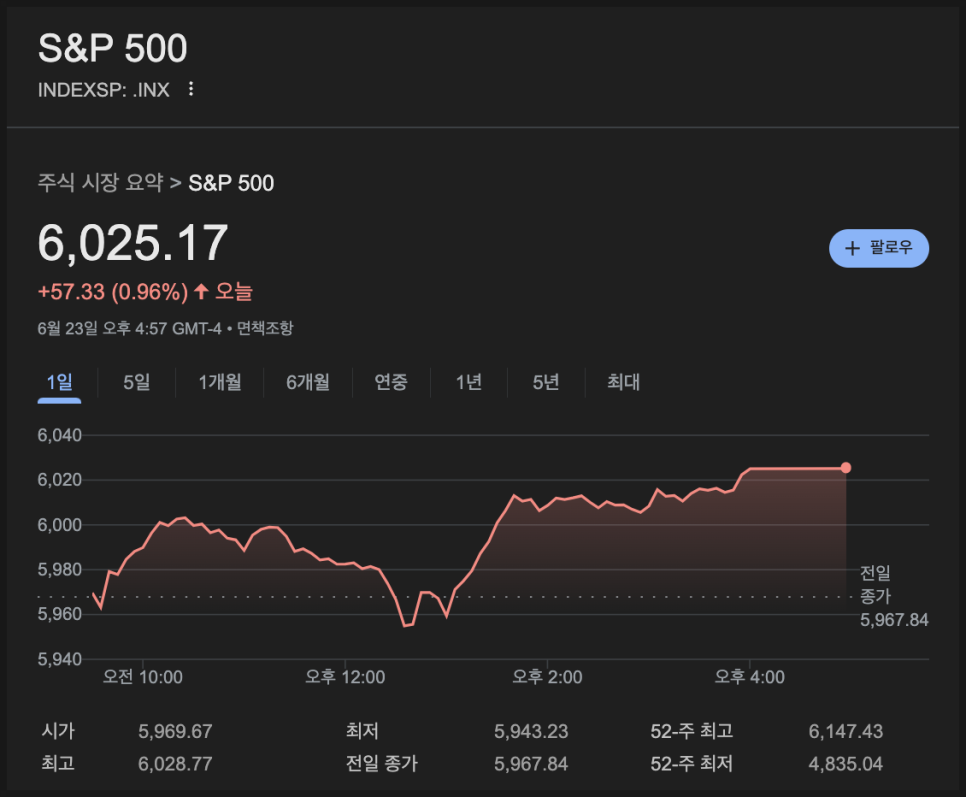Click the S&P 500 breadcrumb text
The image size is (966, 797).
(x=231, y=183)
